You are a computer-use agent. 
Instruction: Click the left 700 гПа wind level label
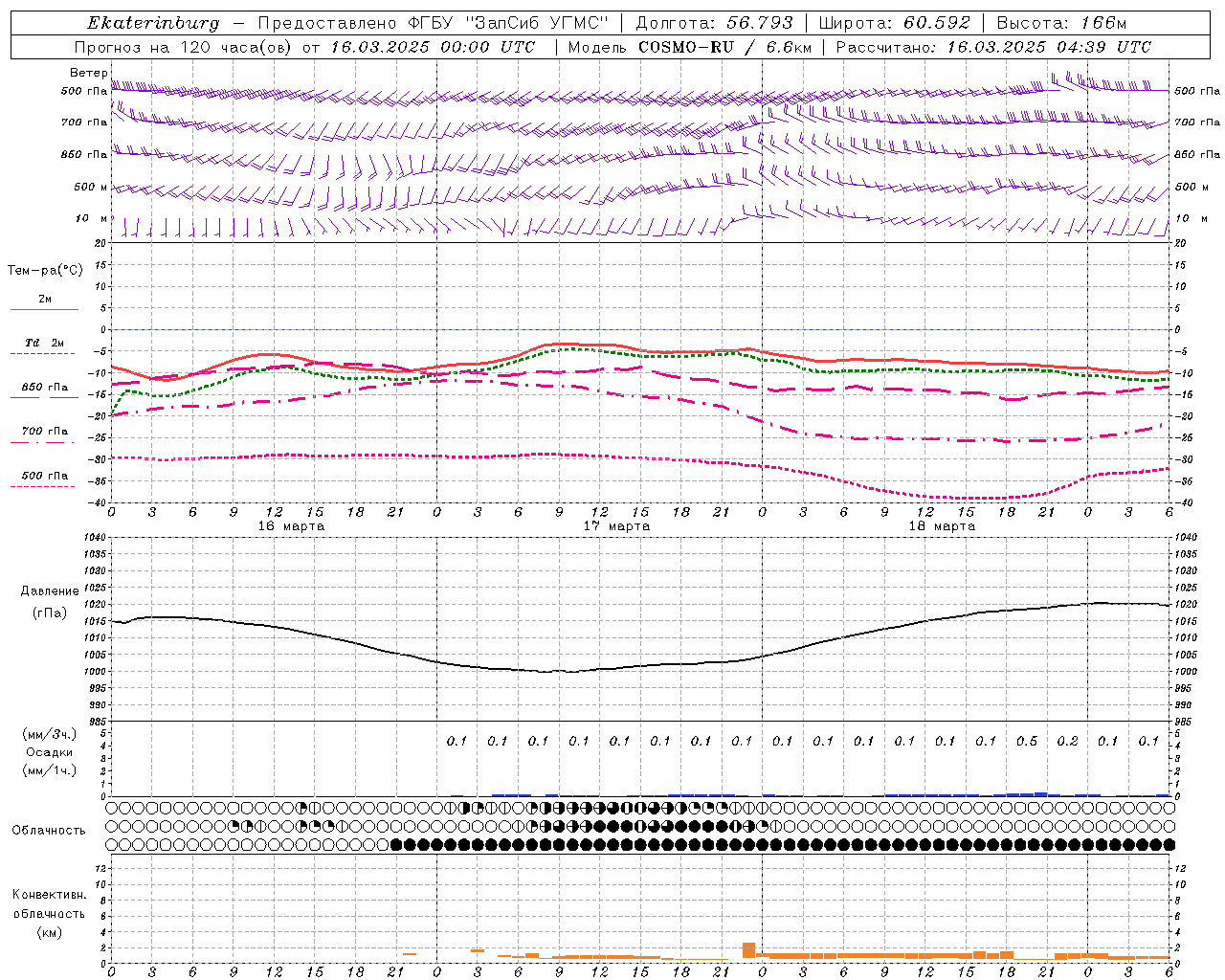click(x=84, y=122)
